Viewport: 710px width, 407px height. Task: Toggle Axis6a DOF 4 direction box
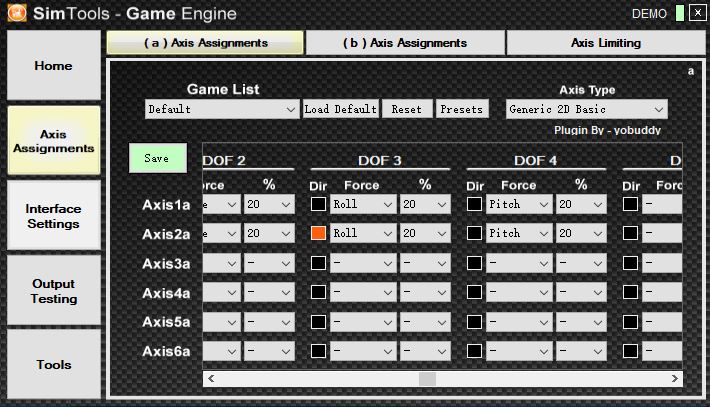coord(474,351)
